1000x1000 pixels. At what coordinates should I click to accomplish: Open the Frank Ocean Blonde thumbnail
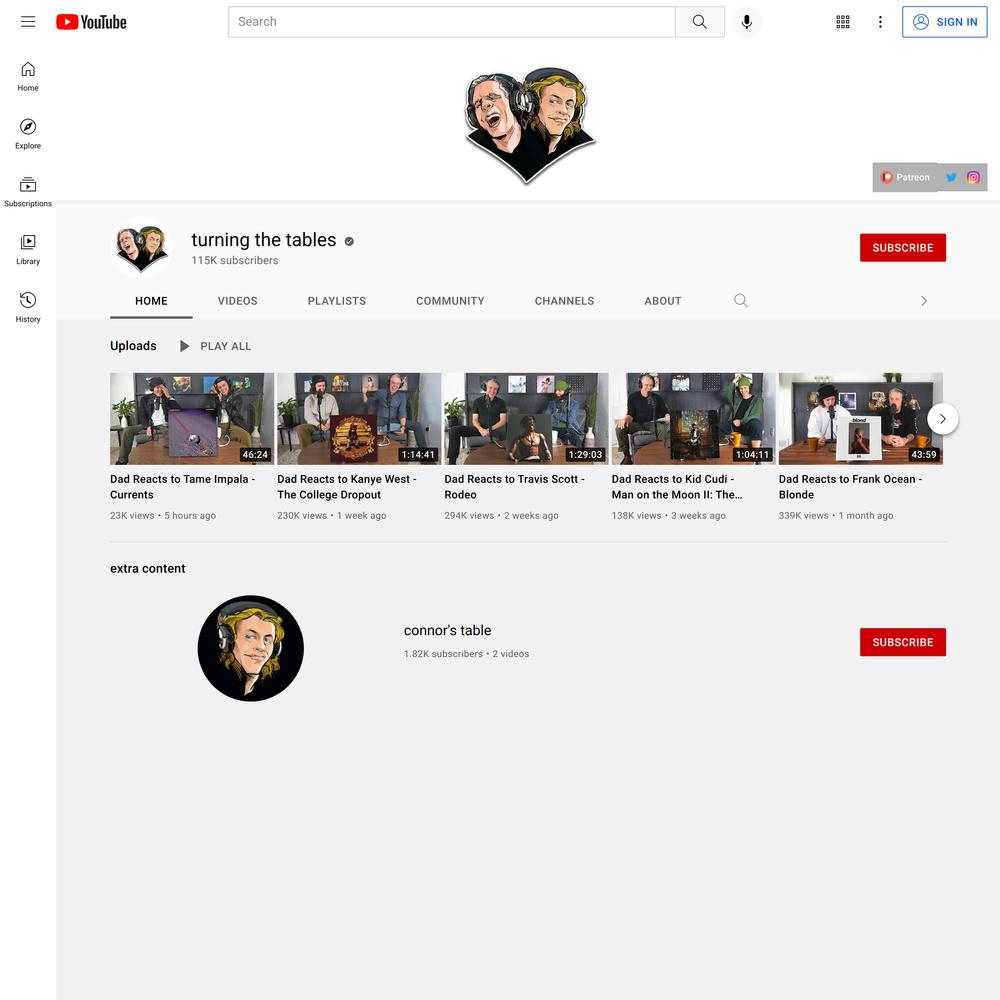(860, 418)
